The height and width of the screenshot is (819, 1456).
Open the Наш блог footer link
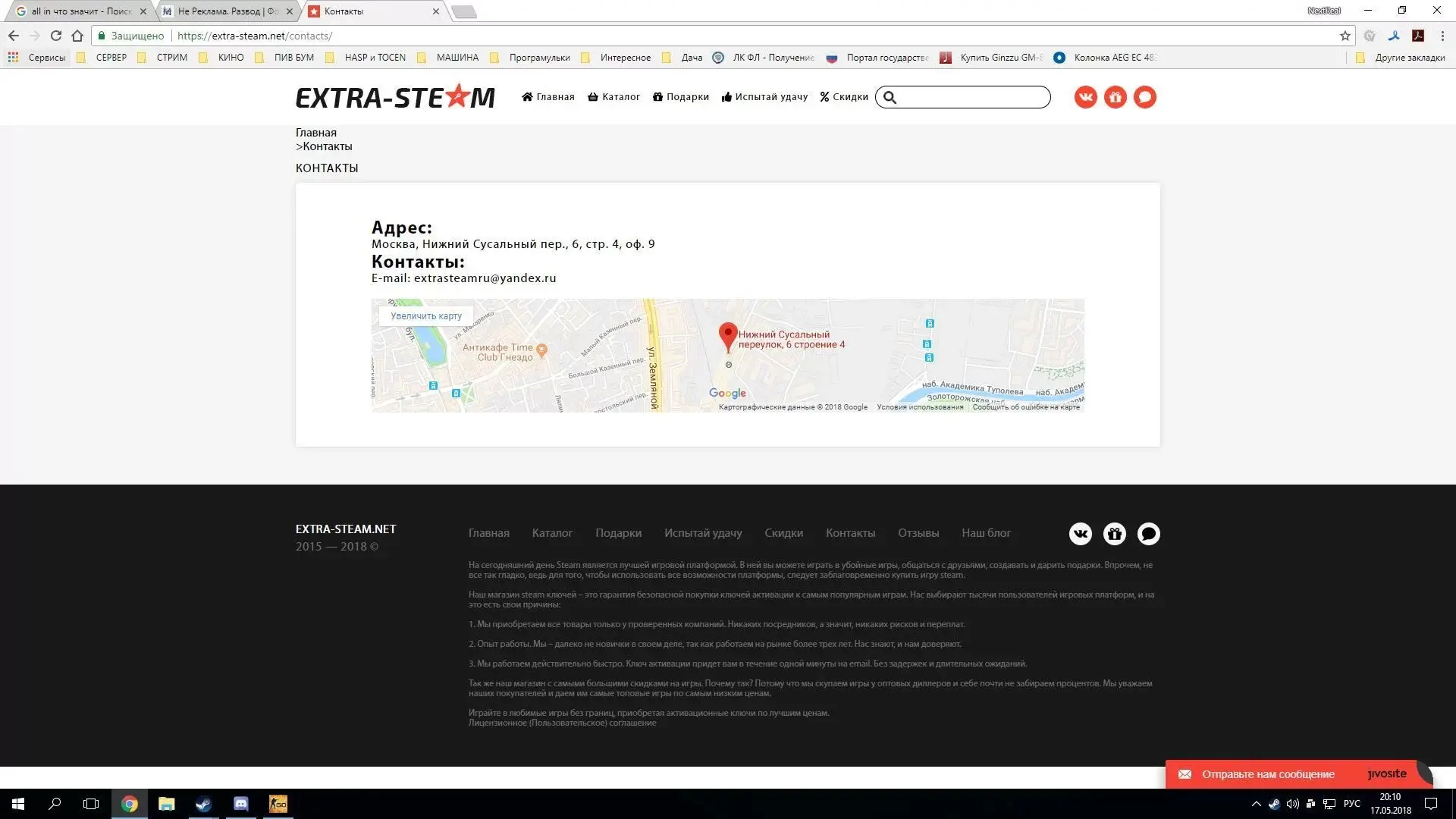[x=986, y=533]
